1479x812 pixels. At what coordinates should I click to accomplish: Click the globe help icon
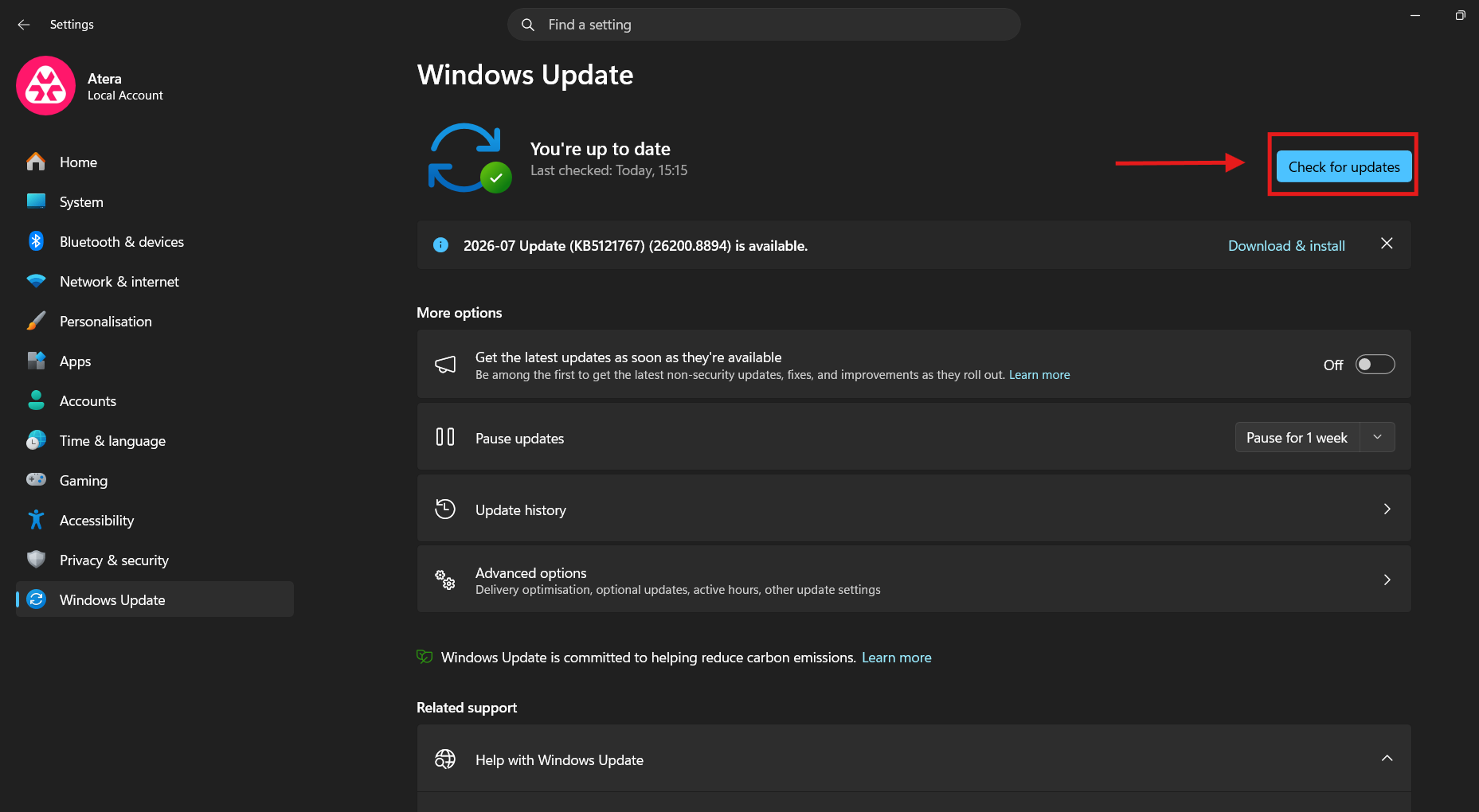pyautogui.click(x=445, y=759)
